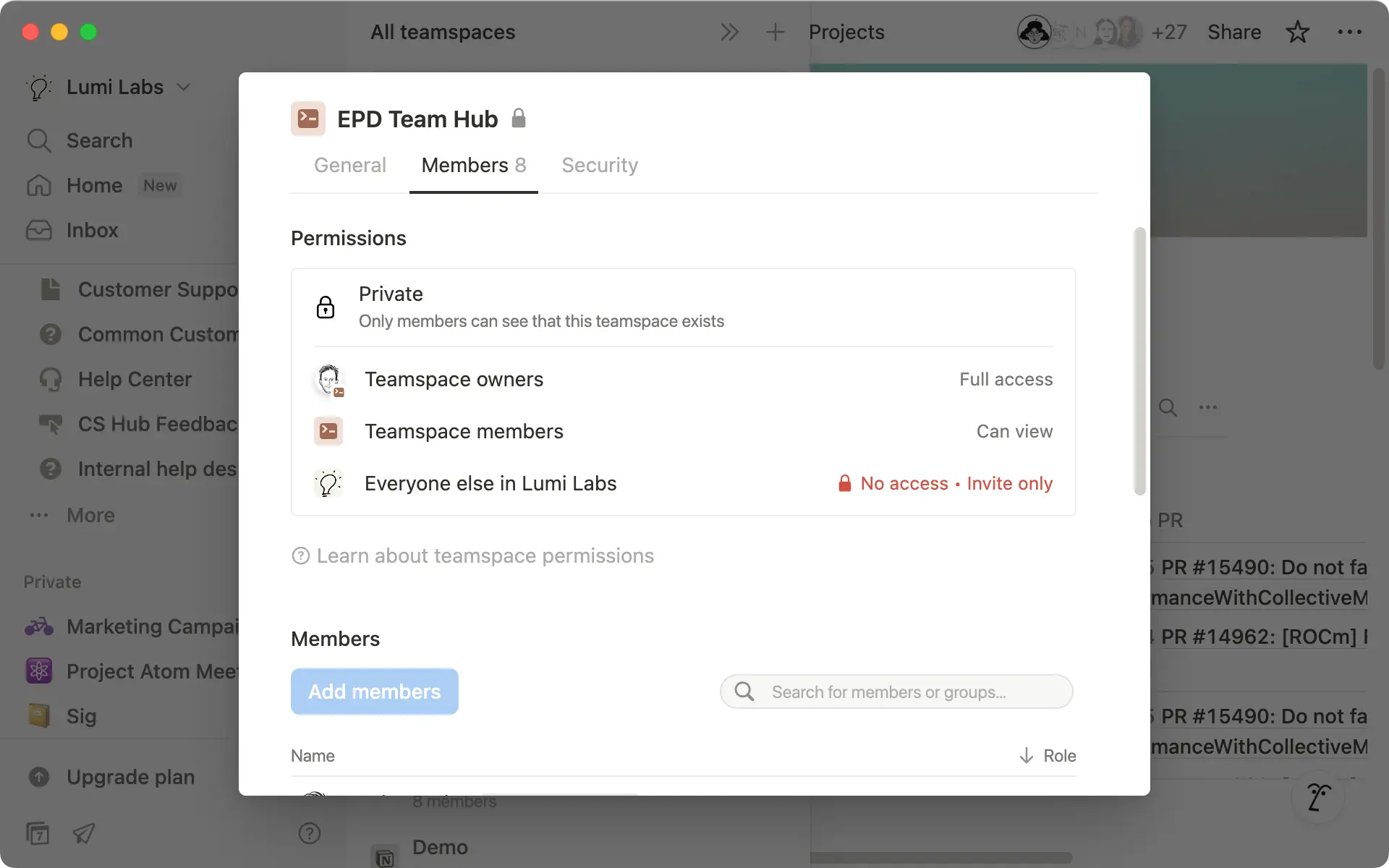Switch to the Security tab
Image resolution: width=1389 pixels, height=868 pixels.
tap(599, 165)
